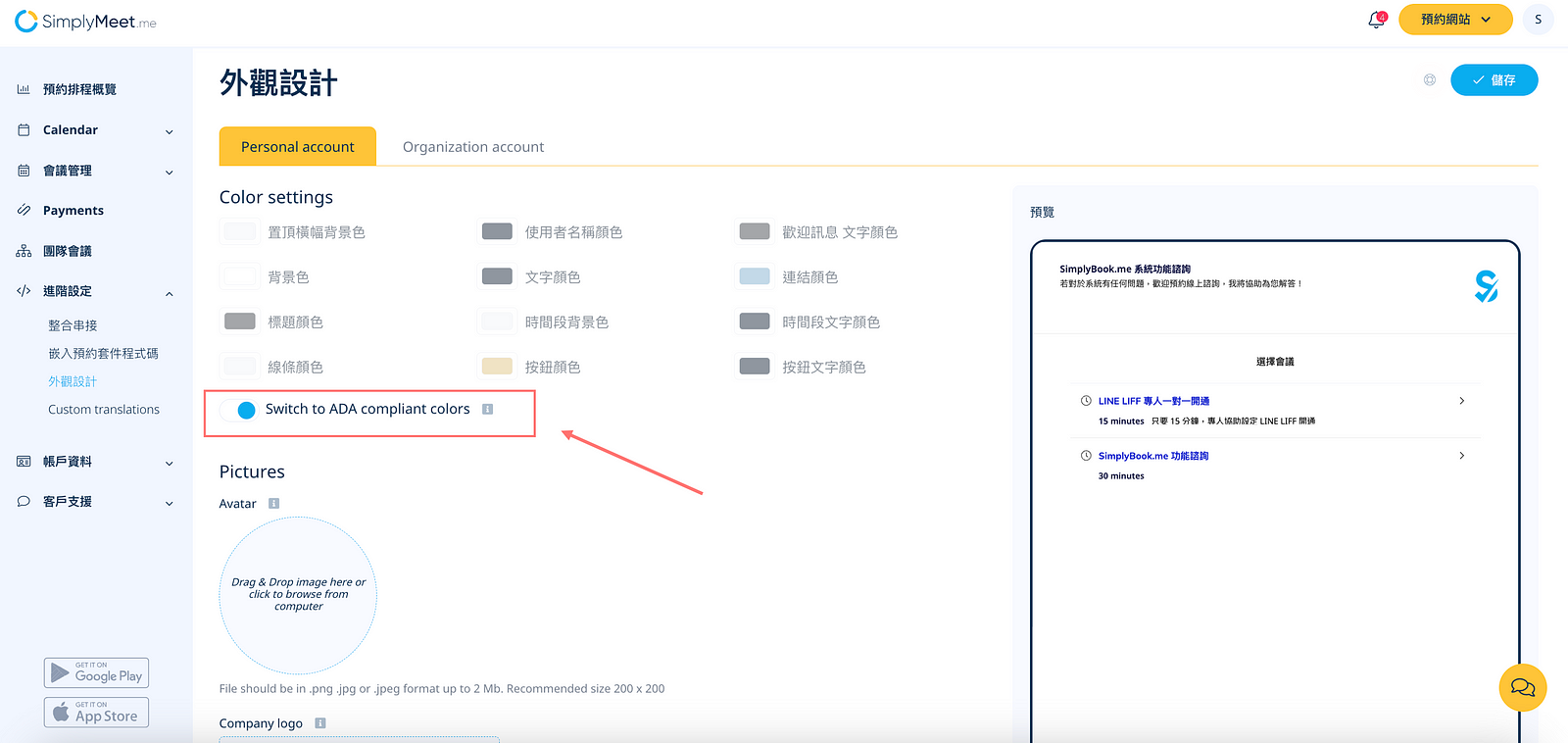The width and height of the screenshot is (1568, 743).
Task: Open the notifications bell
Action: [1377, 20]
